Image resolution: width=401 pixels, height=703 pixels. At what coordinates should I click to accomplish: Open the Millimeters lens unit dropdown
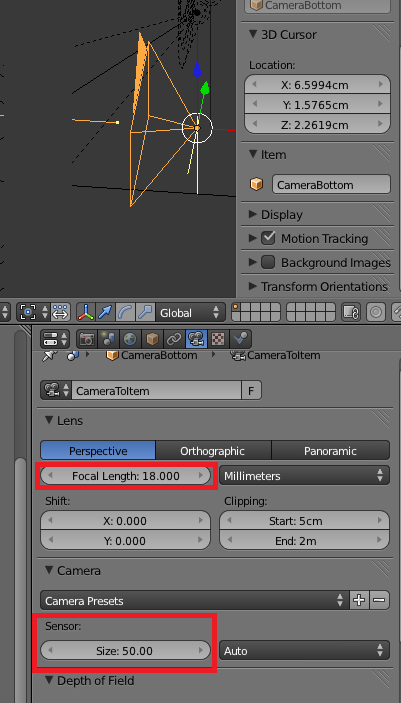(x=304, y=476)
